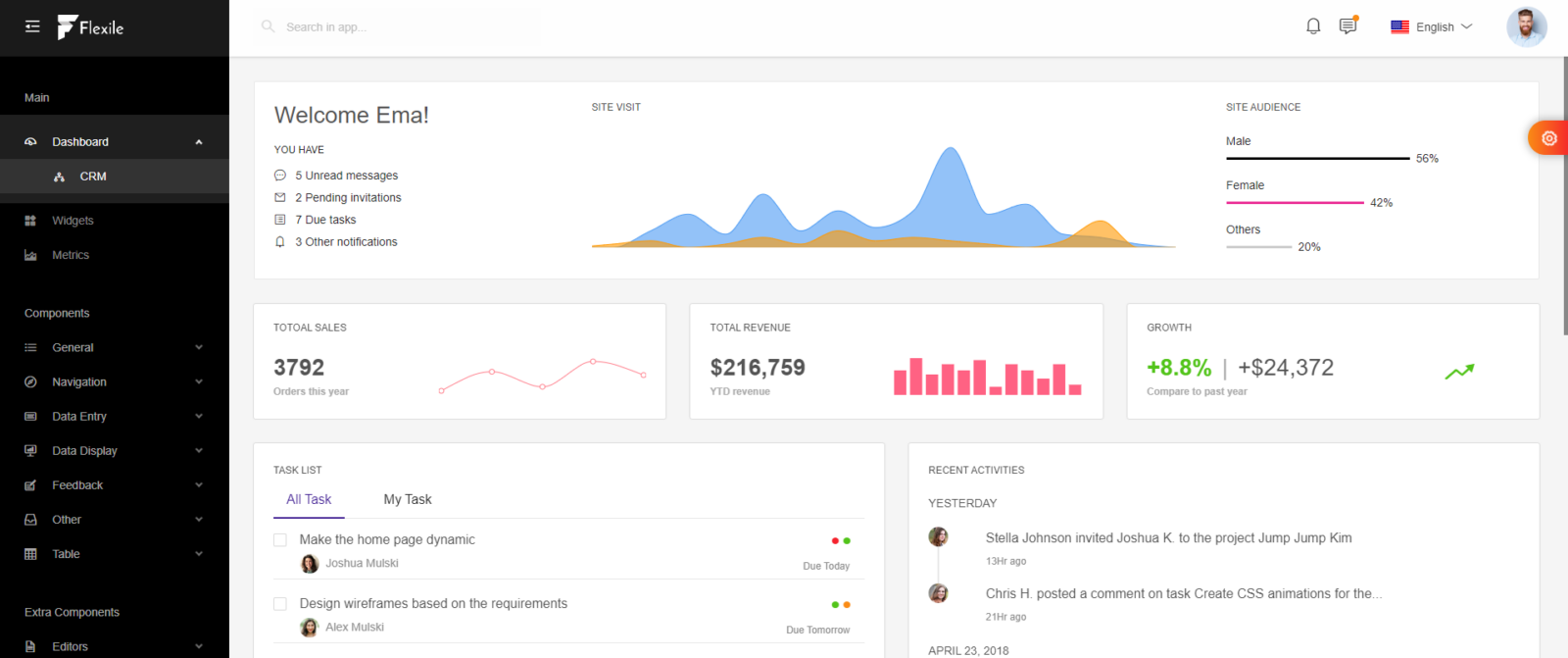
Task: Open the Widgets menu item
Action: click(x=115, y=221)
